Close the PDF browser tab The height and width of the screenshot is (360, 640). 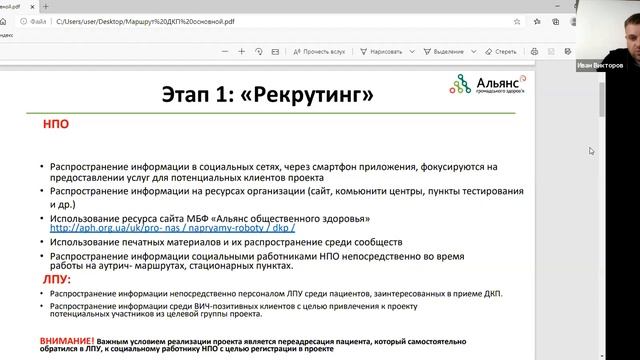(32, 7)
